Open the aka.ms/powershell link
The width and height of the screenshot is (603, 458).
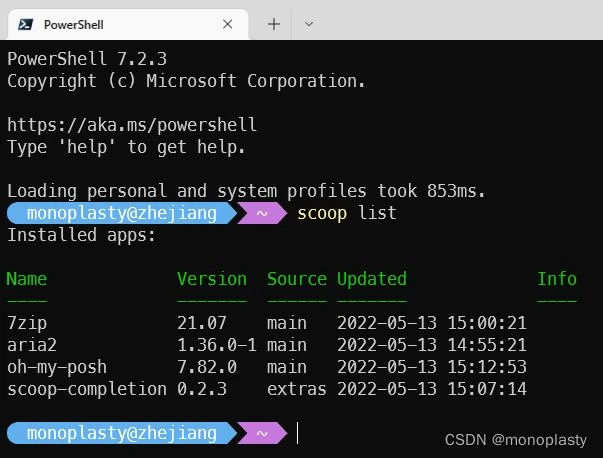[x=132, y=126]
